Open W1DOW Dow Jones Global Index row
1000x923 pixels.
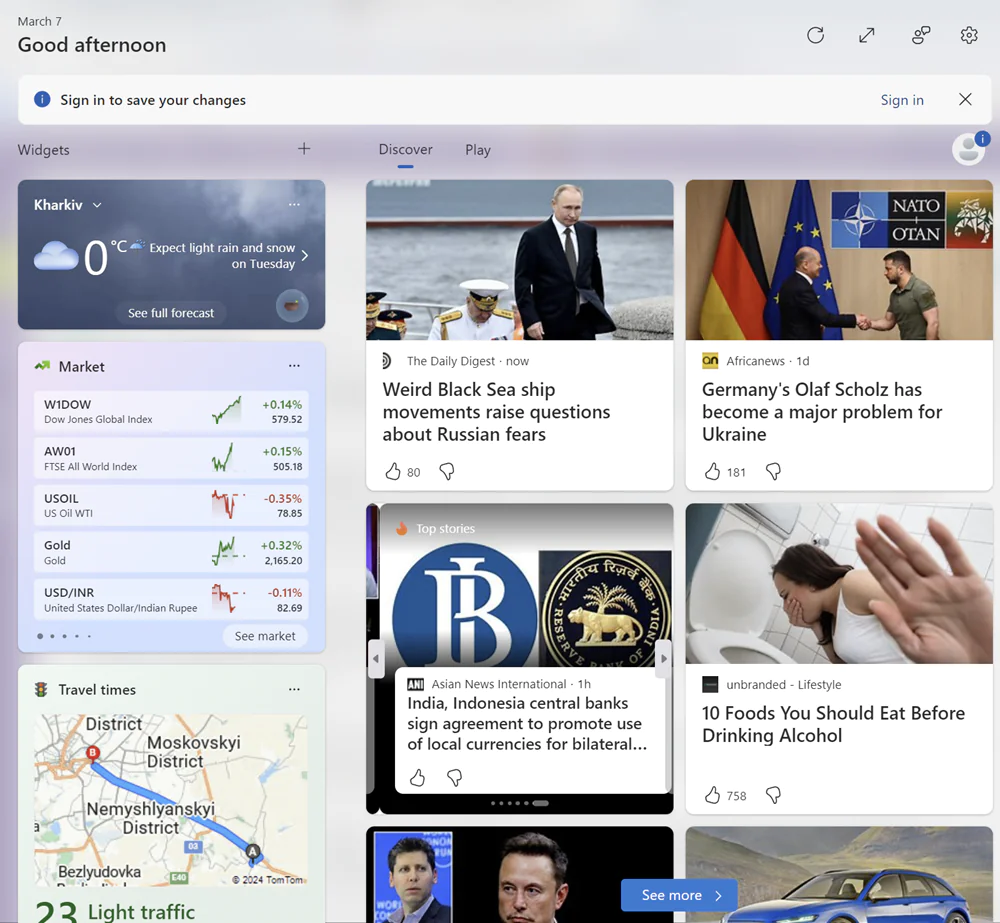pyautogui.click(x=171, y=411)
